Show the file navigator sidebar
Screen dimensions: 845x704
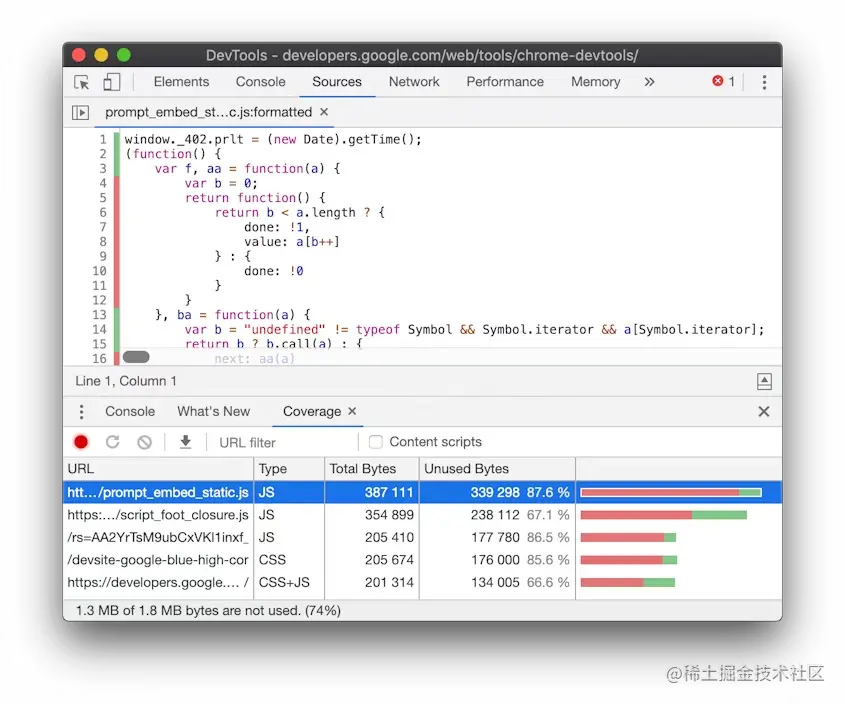pos(80,113)
